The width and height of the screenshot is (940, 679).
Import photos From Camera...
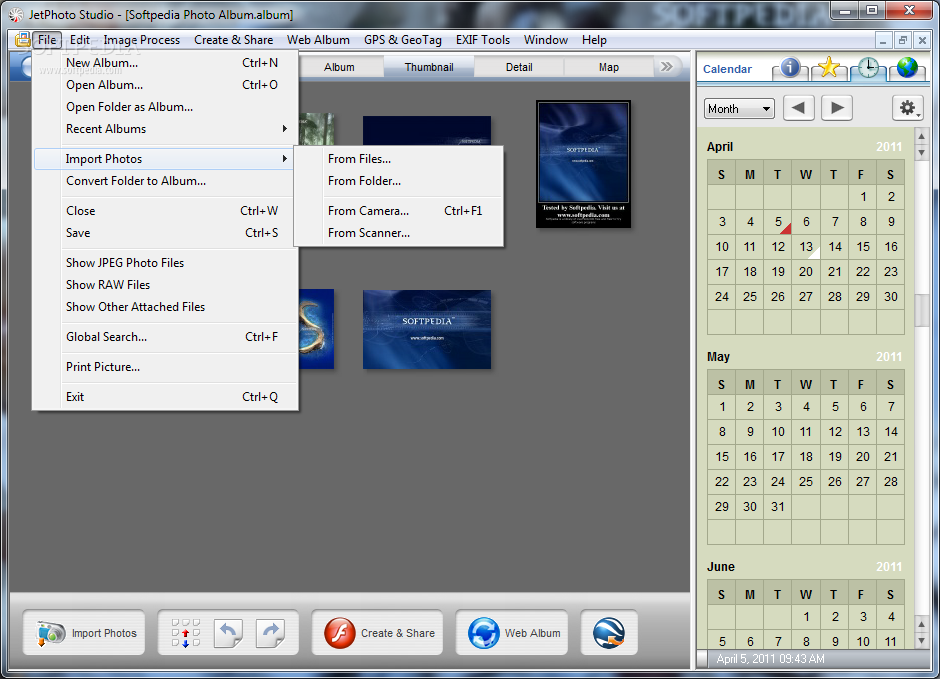399,211
